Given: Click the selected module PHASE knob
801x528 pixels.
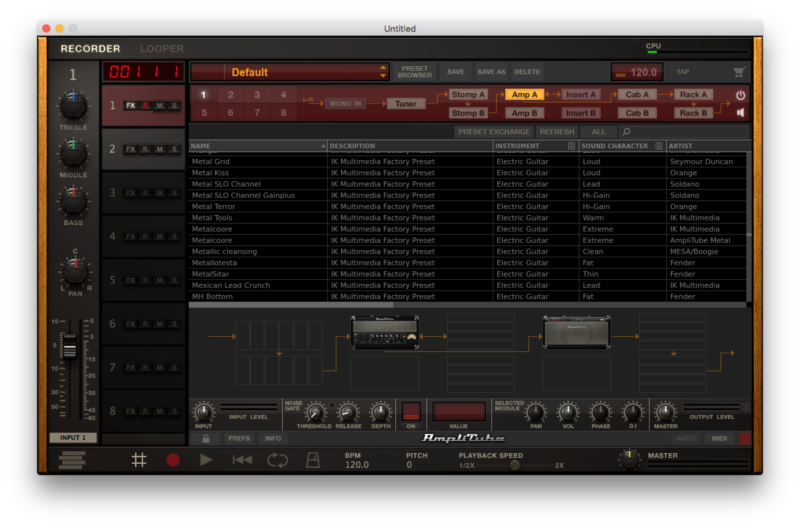Looking at the screenshot, I should [600, 412].
